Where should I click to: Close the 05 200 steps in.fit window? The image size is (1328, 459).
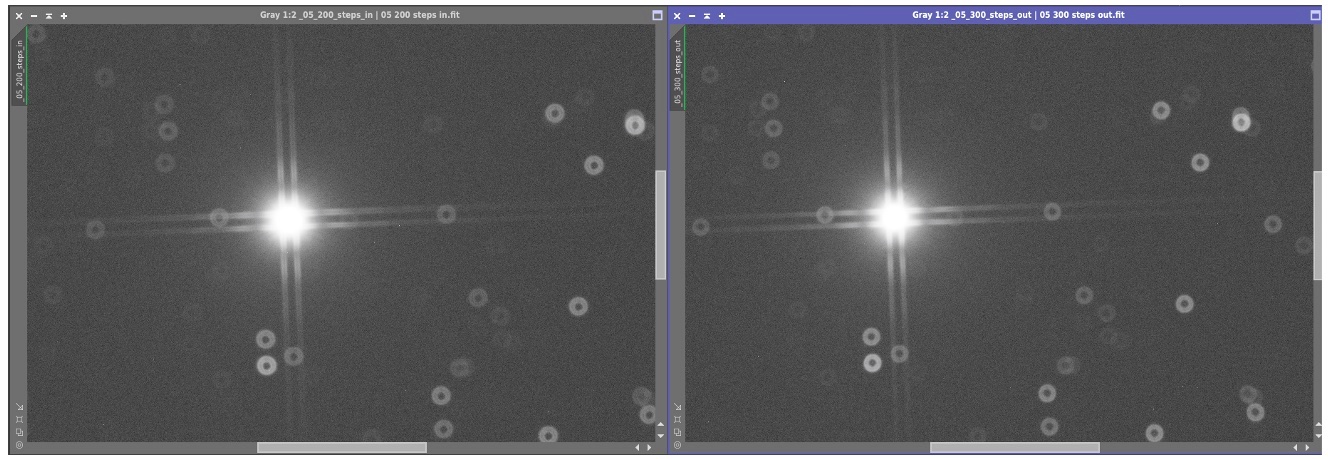point(19,16)
